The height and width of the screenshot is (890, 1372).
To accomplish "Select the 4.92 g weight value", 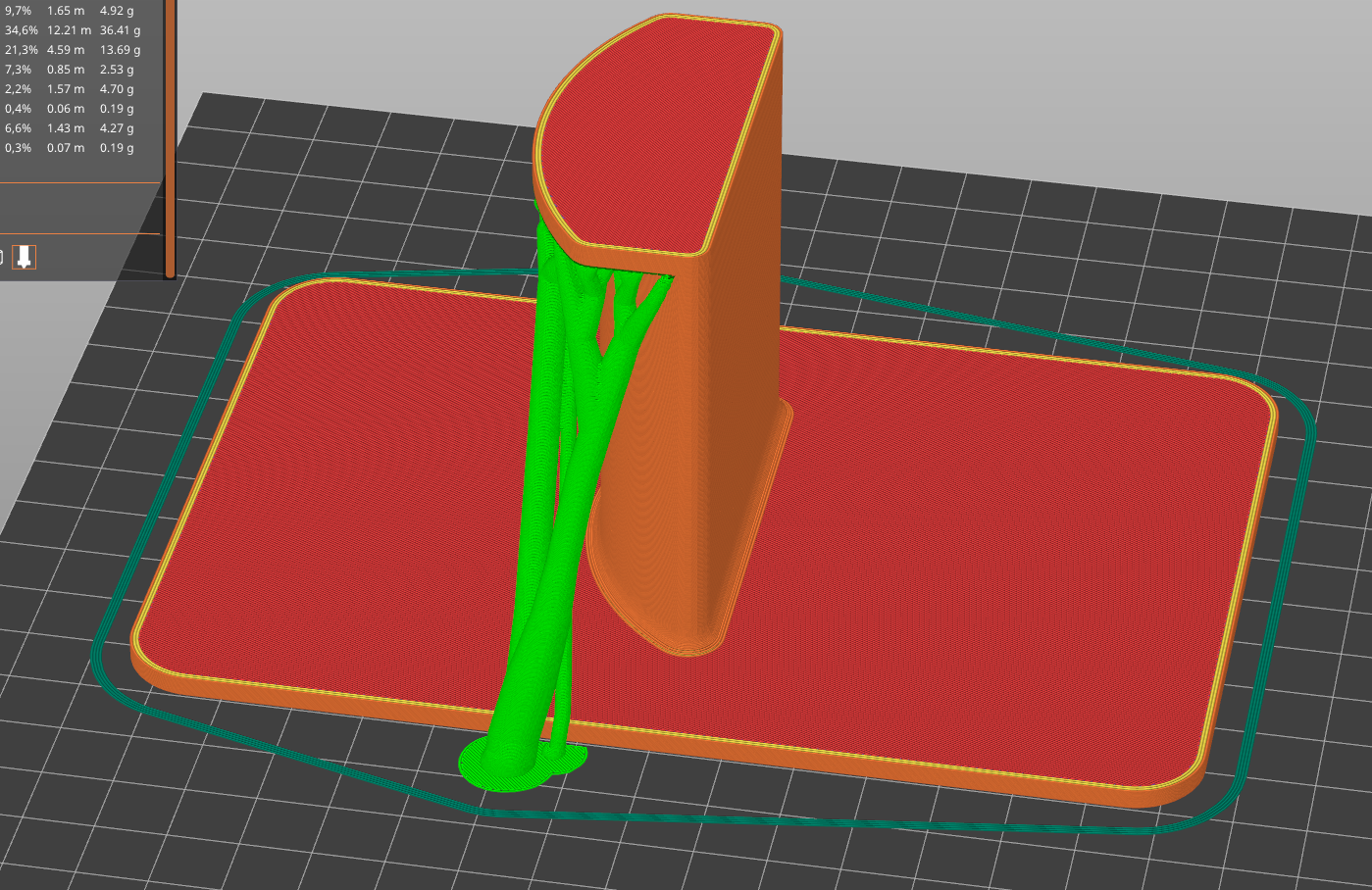I will 117,11.
